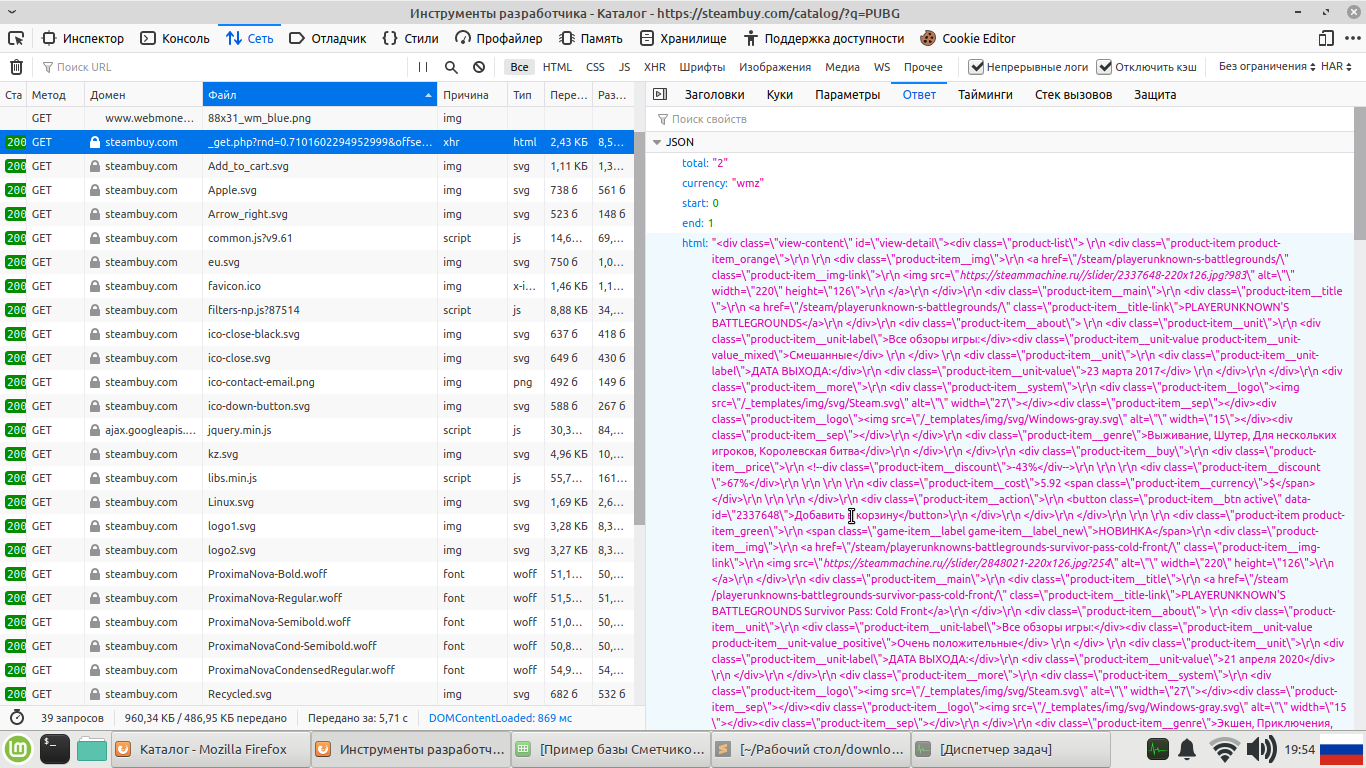1366x768 pixels.
Task: Open file manager folder icon
Action: [91, 748]
